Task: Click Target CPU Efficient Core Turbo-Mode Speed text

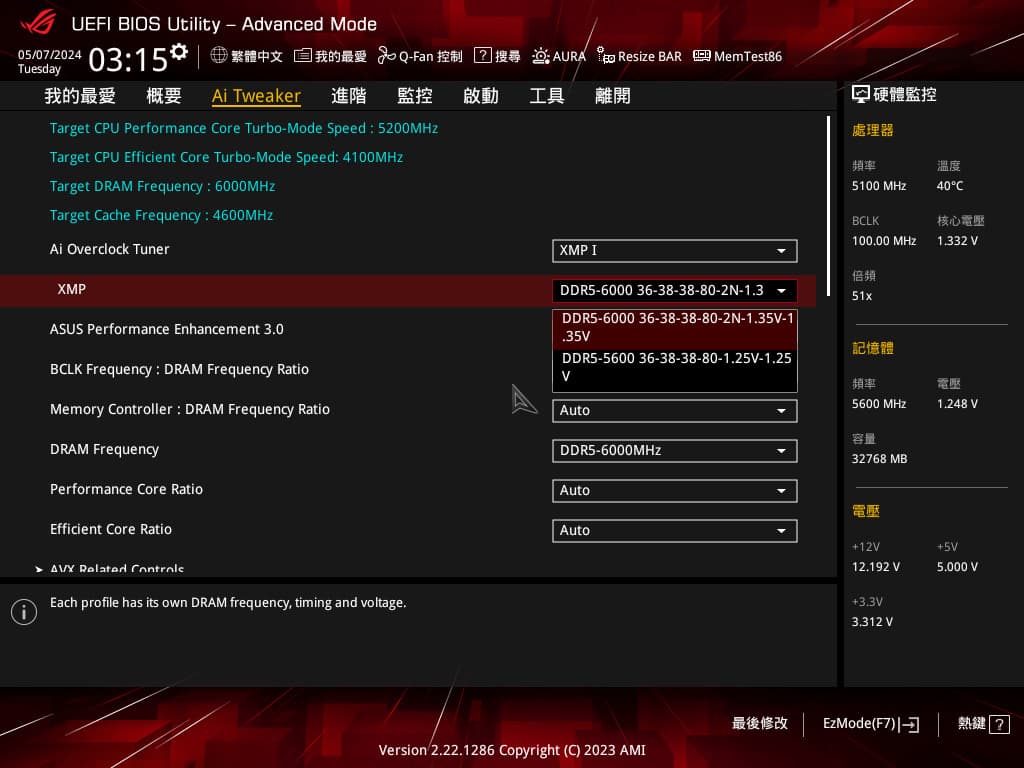Action: pos(226,157)
